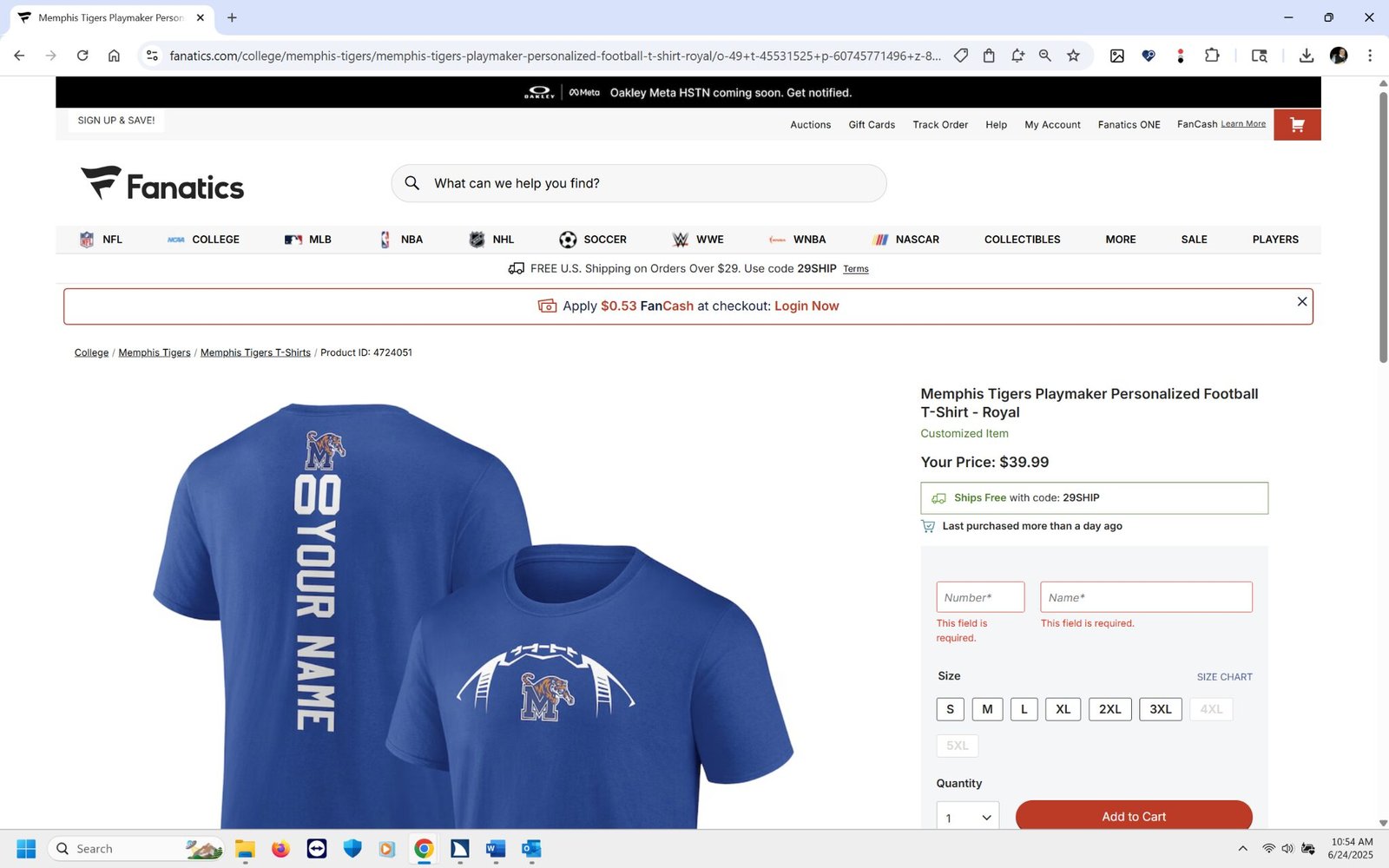The width and height of the screenshot is (1389, 868).
Task: Open Word from taskbar
Action: [496, 849]
